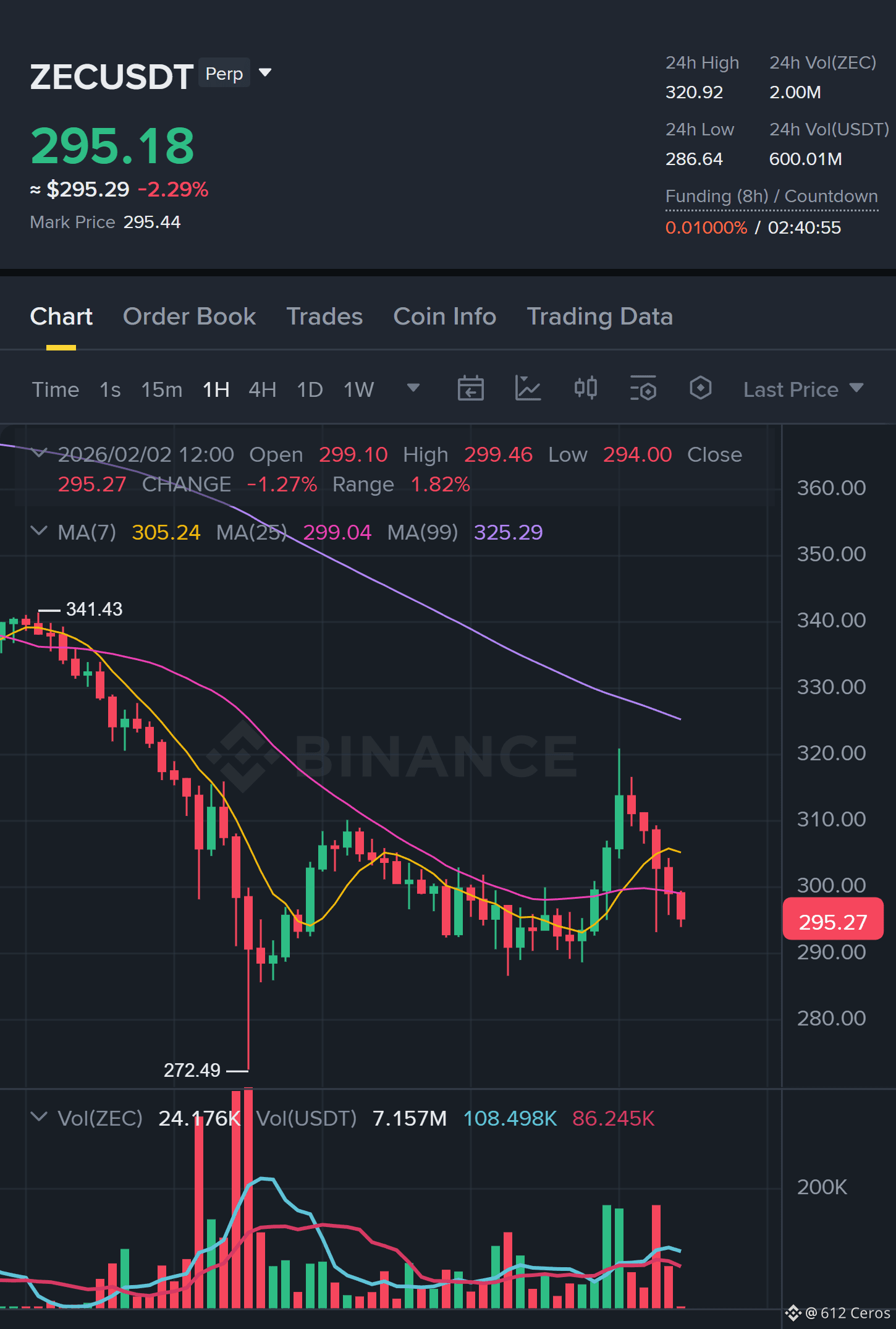Image resolution: width=896 pixels, height=1329 pixels.
Task: Open the calendar date-jump icon
Action: pos(470,389)
